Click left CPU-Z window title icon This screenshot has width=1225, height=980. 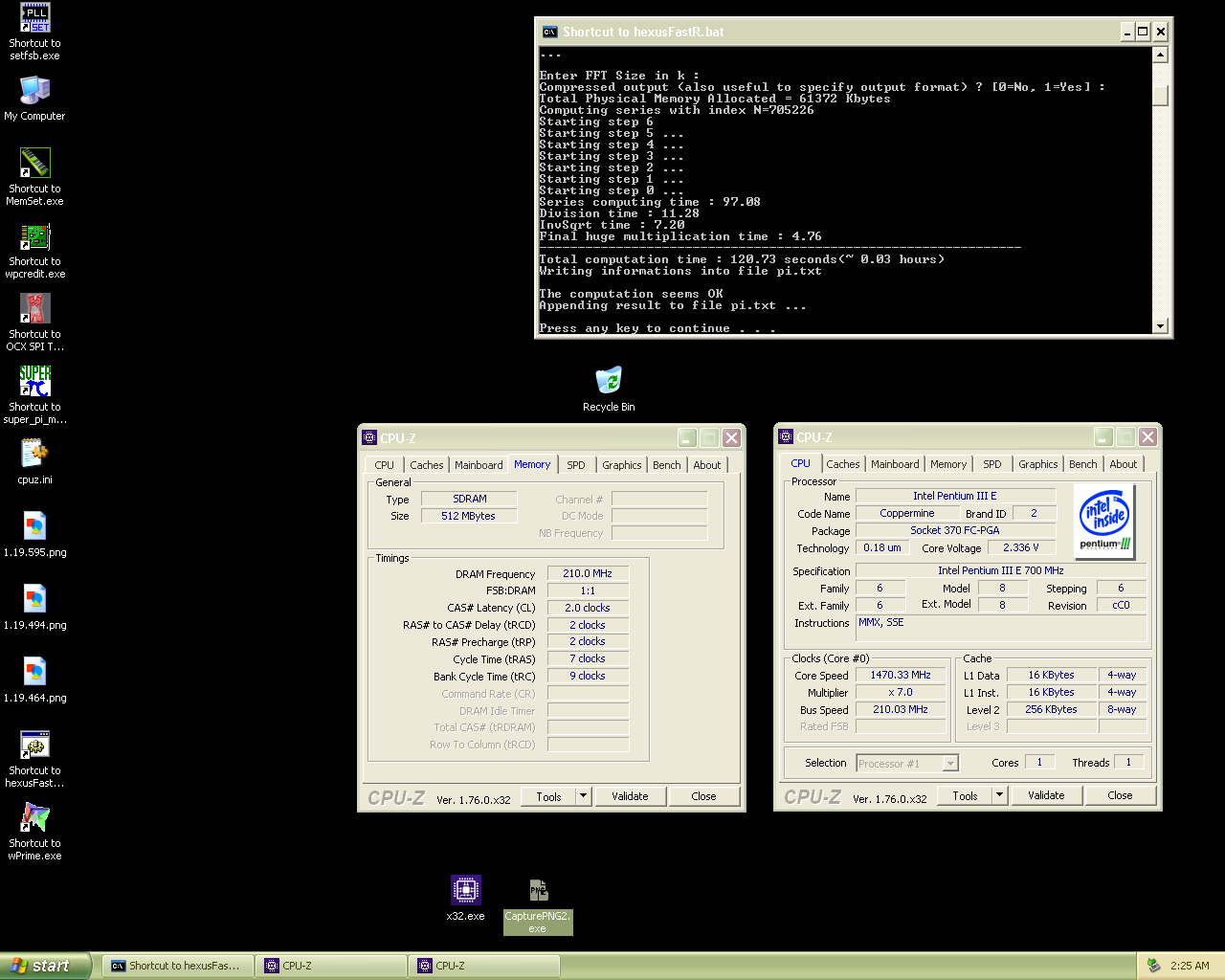369,438
